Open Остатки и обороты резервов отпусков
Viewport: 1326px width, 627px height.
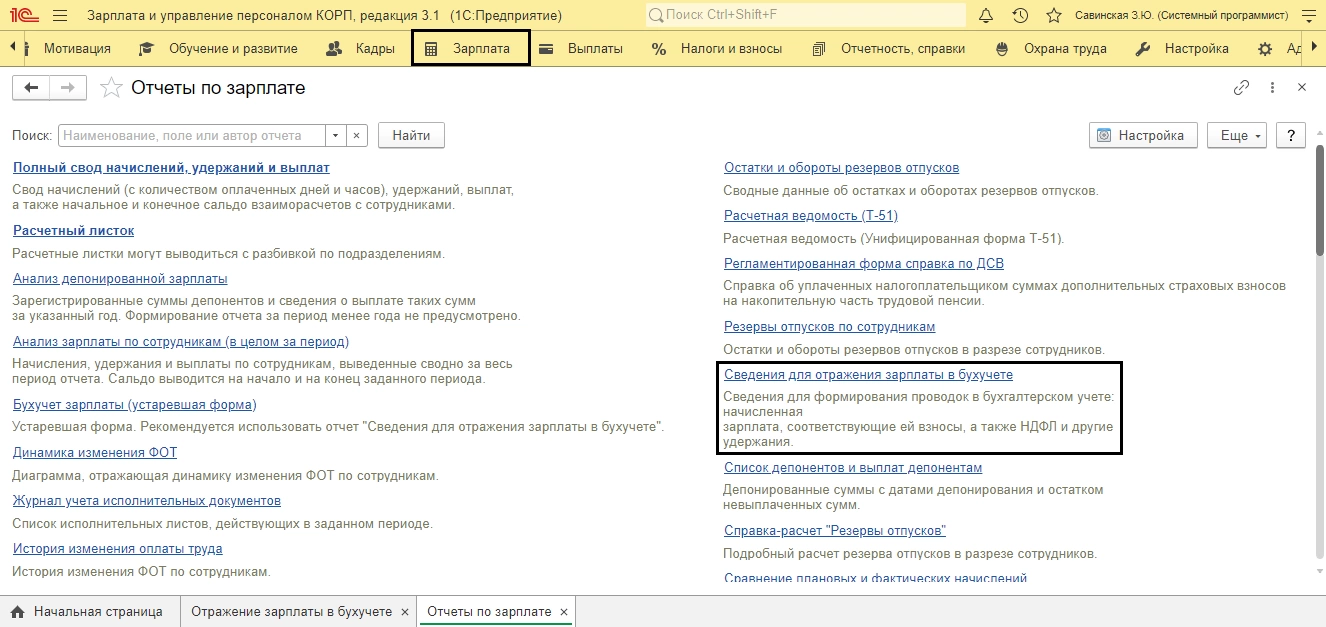[841, 168]
